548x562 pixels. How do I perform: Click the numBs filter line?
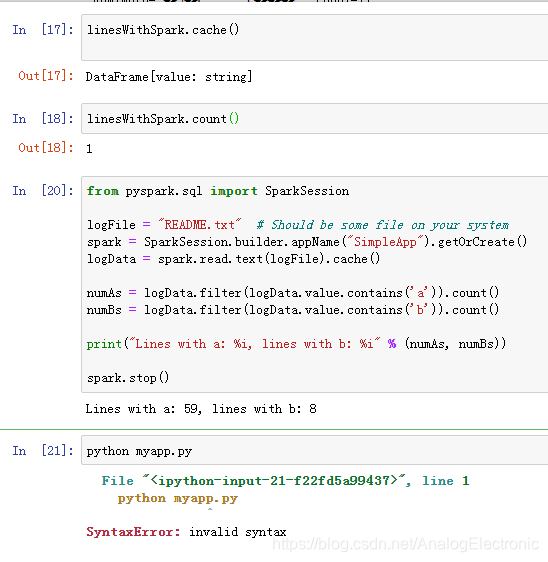tap(293, 310)
